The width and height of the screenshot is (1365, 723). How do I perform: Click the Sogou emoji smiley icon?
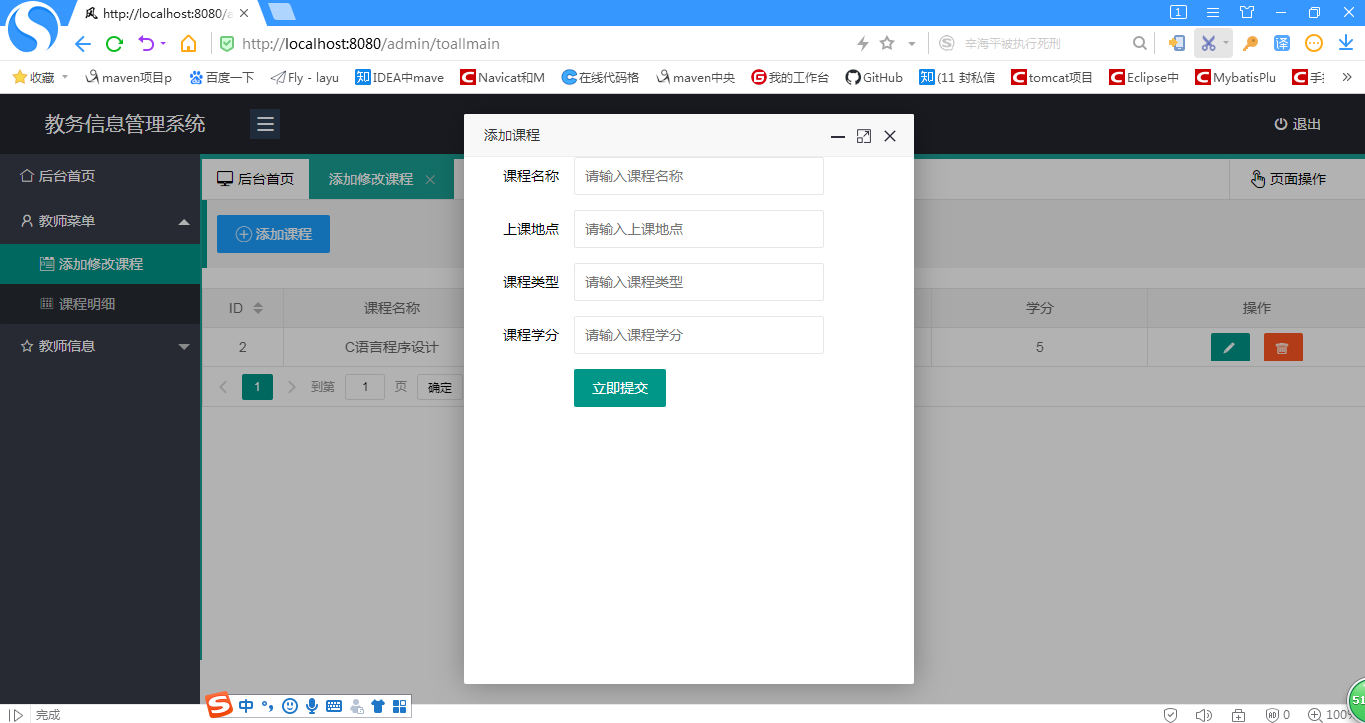(x=290, y=706)
